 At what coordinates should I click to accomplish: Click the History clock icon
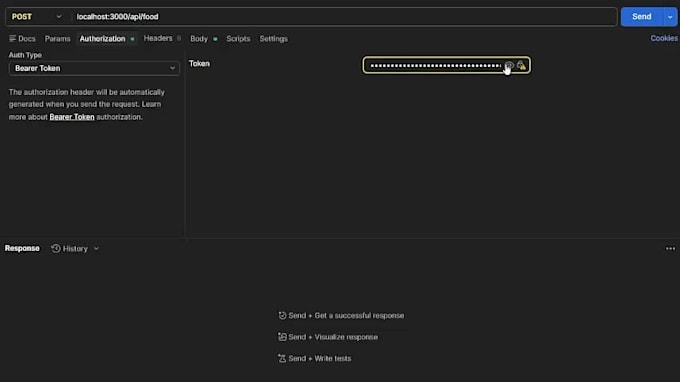tap(56, 248)
